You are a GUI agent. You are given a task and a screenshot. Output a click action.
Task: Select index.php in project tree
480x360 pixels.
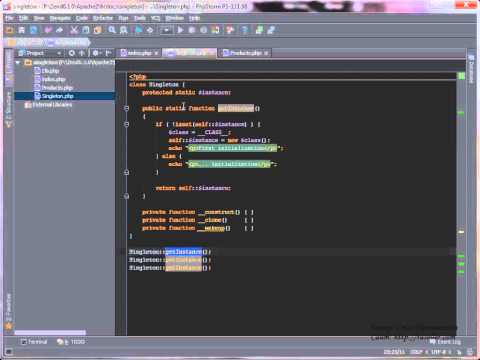click(50, 79)
